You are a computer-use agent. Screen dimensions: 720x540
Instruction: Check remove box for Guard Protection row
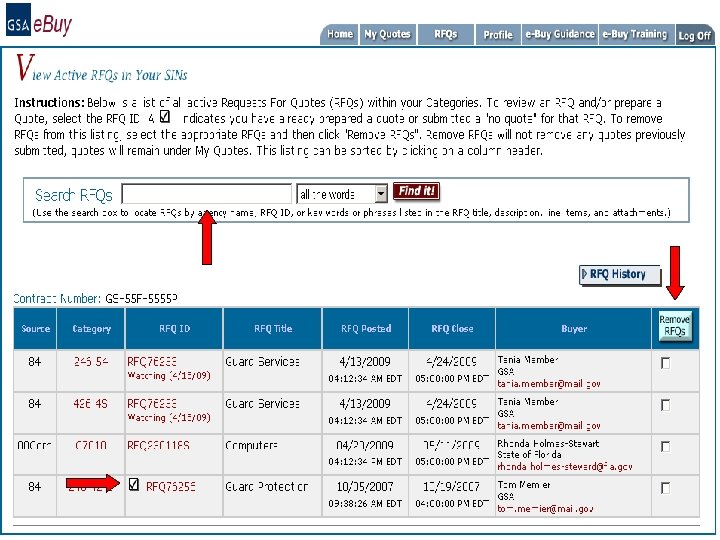(665, 488)
